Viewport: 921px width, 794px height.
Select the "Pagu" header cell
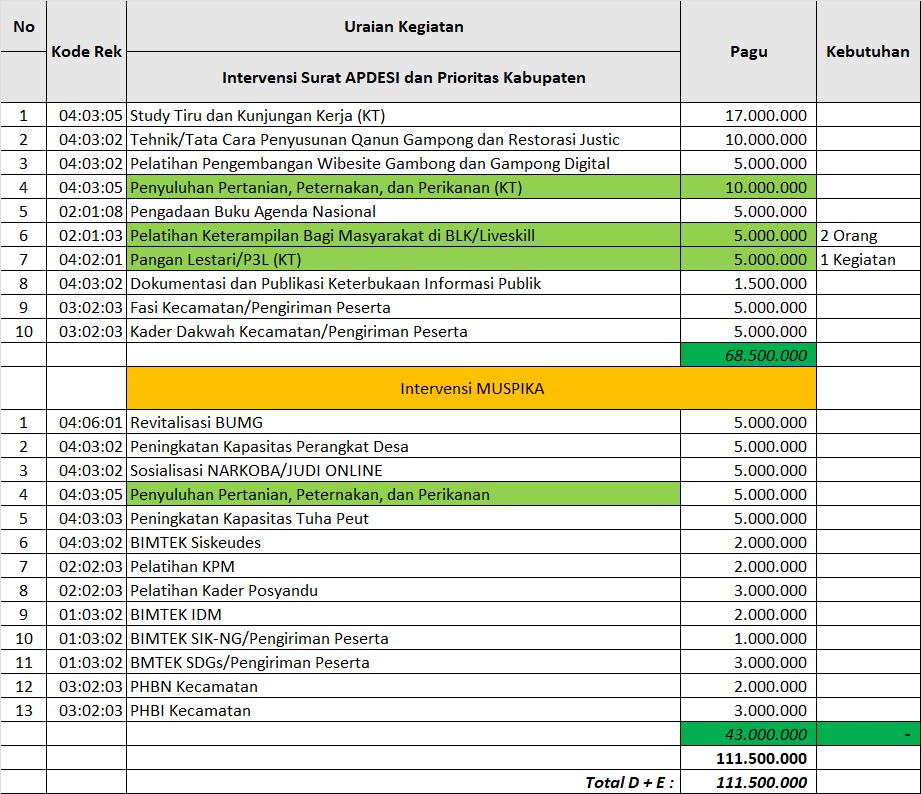(748, 52)
